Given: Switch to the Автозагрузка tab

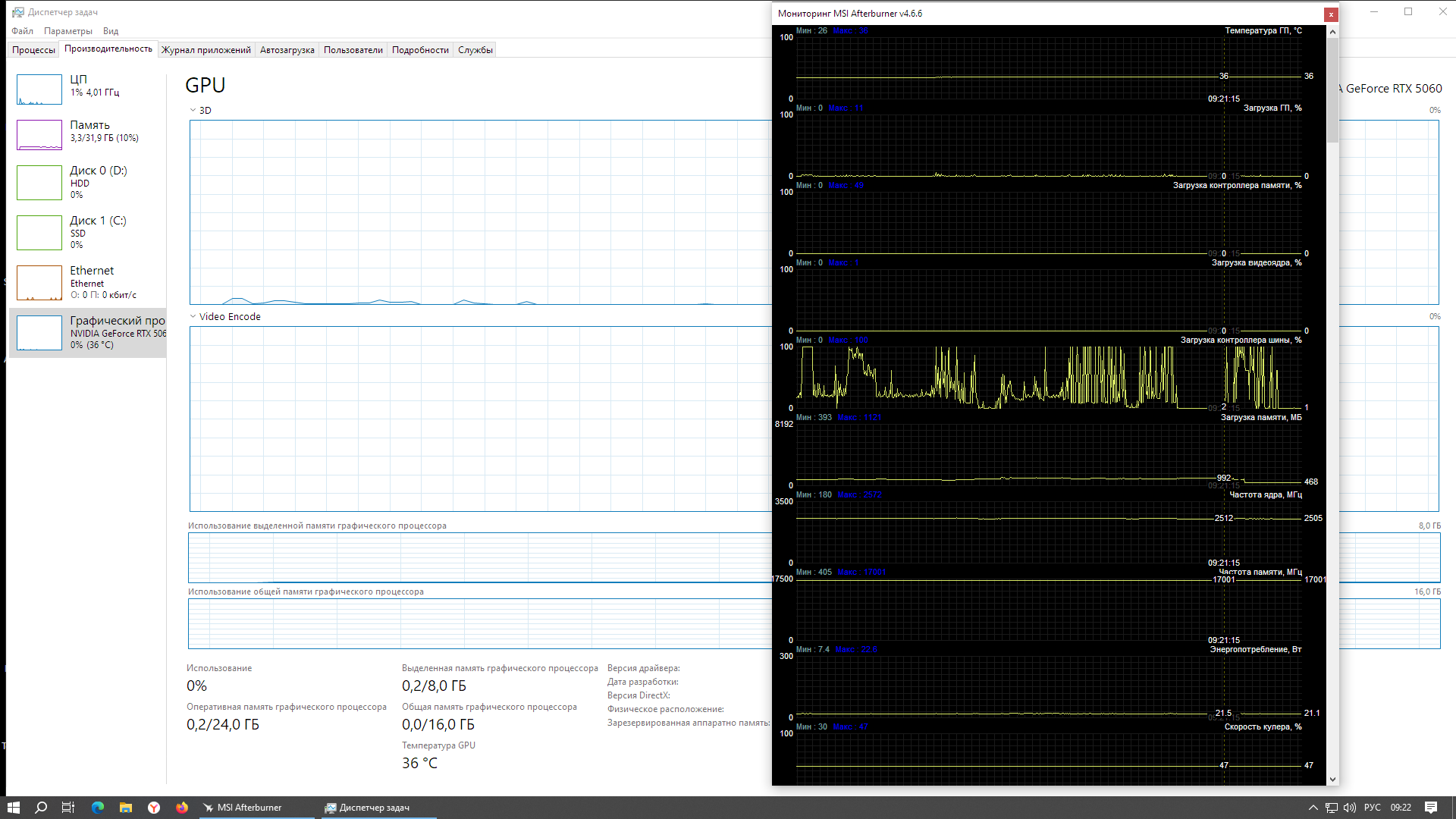Looking at the screenshot, I should coord(287,50).
